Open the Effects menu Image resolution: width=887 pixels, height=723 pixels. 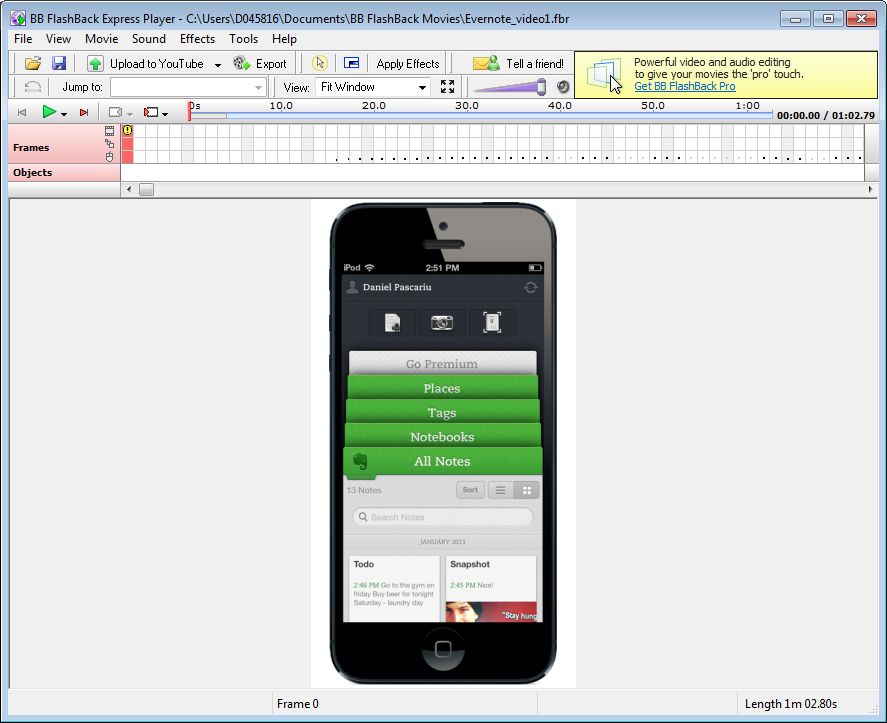pyautogui.click(x=197, y=38)
